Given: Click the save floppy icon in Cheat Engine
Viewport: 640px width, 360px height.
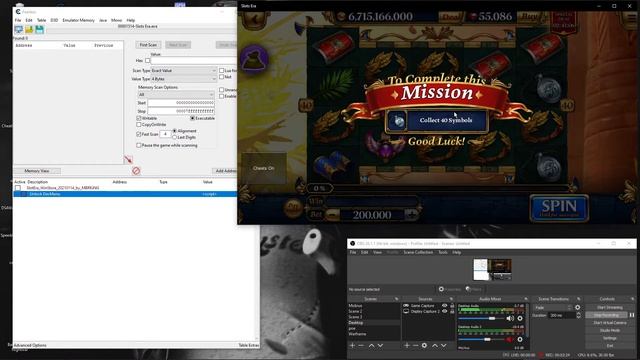Looking at the screenshot, I should [x=39, y=29].
